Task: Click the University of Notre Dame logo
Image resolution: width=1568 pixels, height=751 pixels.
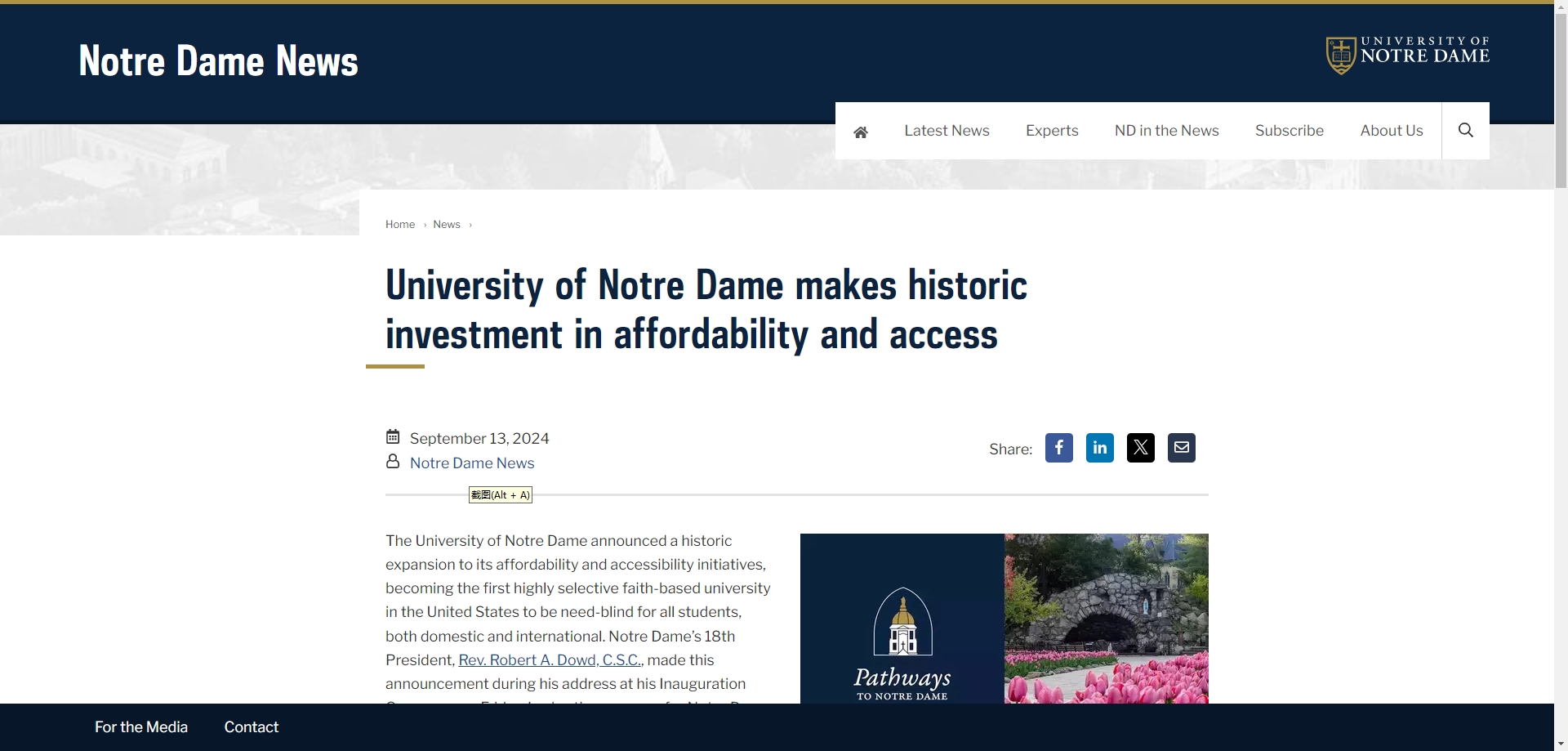Action: [1408, 55]
